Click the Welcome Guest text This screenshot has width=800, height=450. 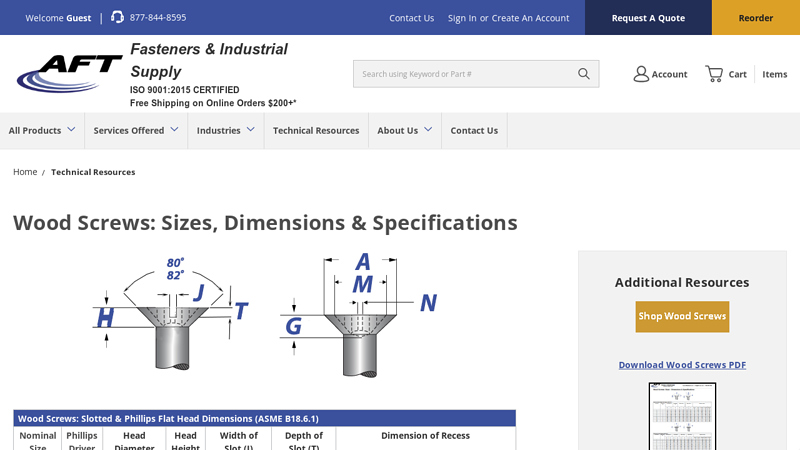(58, 18)
